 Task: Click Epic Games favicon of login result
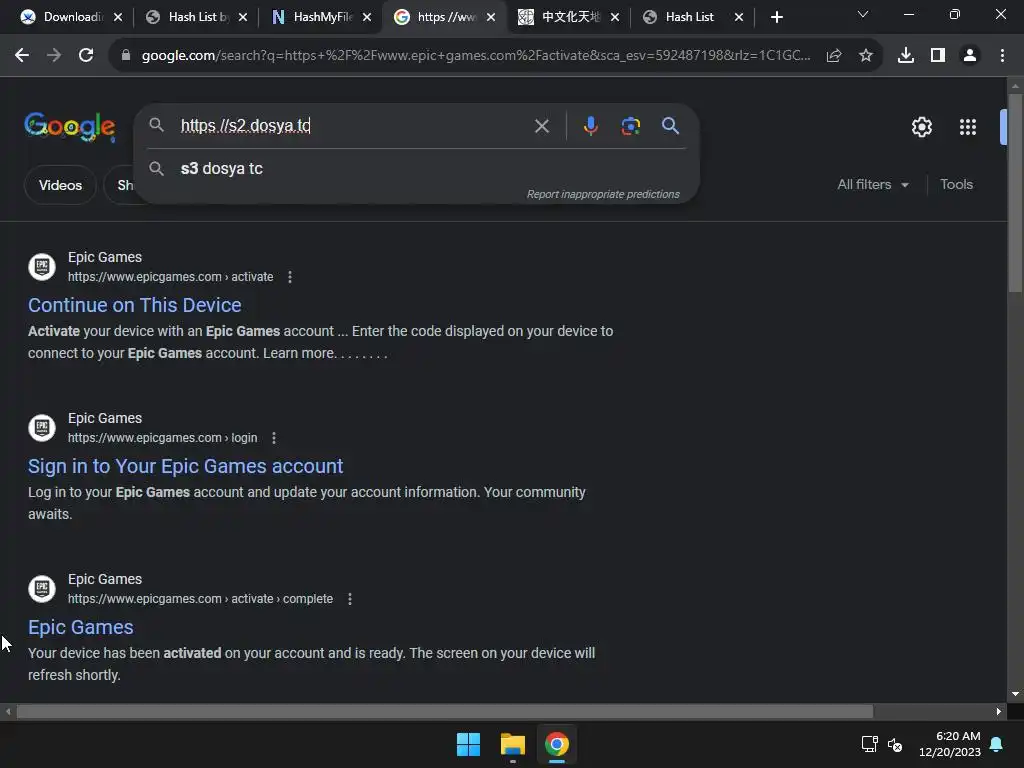pyautogui.click(x=42, y=428)
